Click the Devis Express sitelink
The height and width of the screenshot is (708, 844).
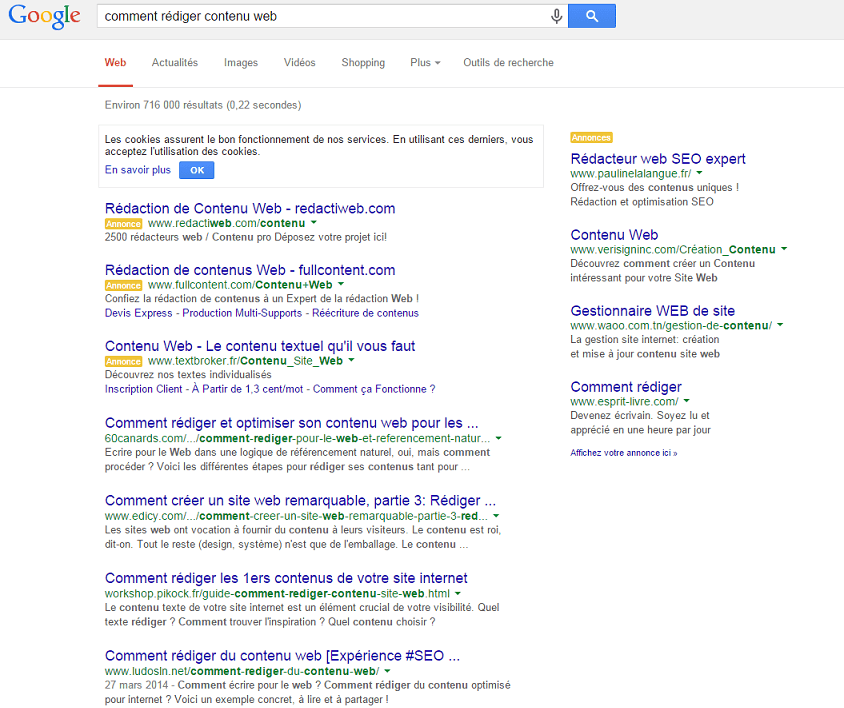click(x=138, y=313)
